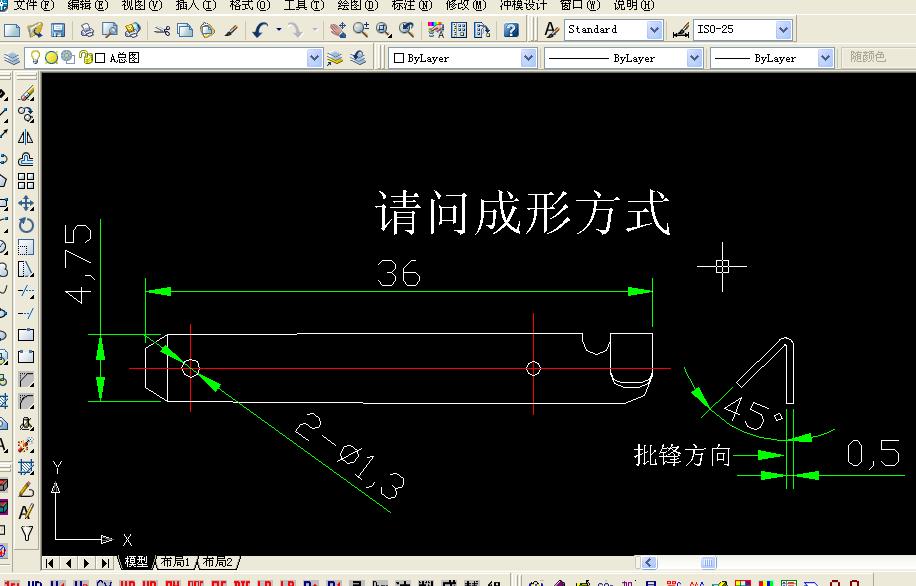Select the Copy Object tool
The height and width of the screenshot is (586, 916).
tap(26, 115)
